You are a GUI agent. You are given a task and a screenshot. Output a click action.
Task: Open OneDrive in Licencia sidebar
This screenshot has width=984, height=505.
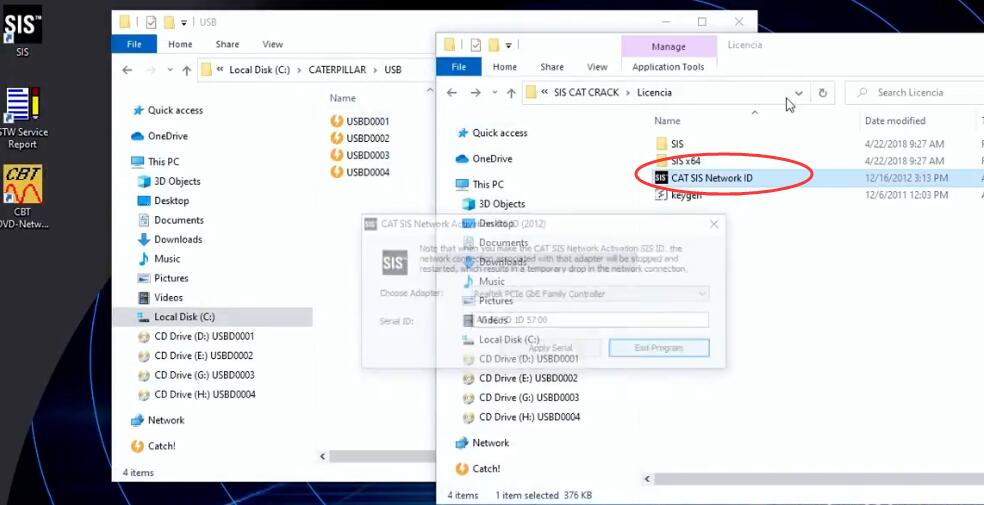pyautogui.click(x=484, y=159)
